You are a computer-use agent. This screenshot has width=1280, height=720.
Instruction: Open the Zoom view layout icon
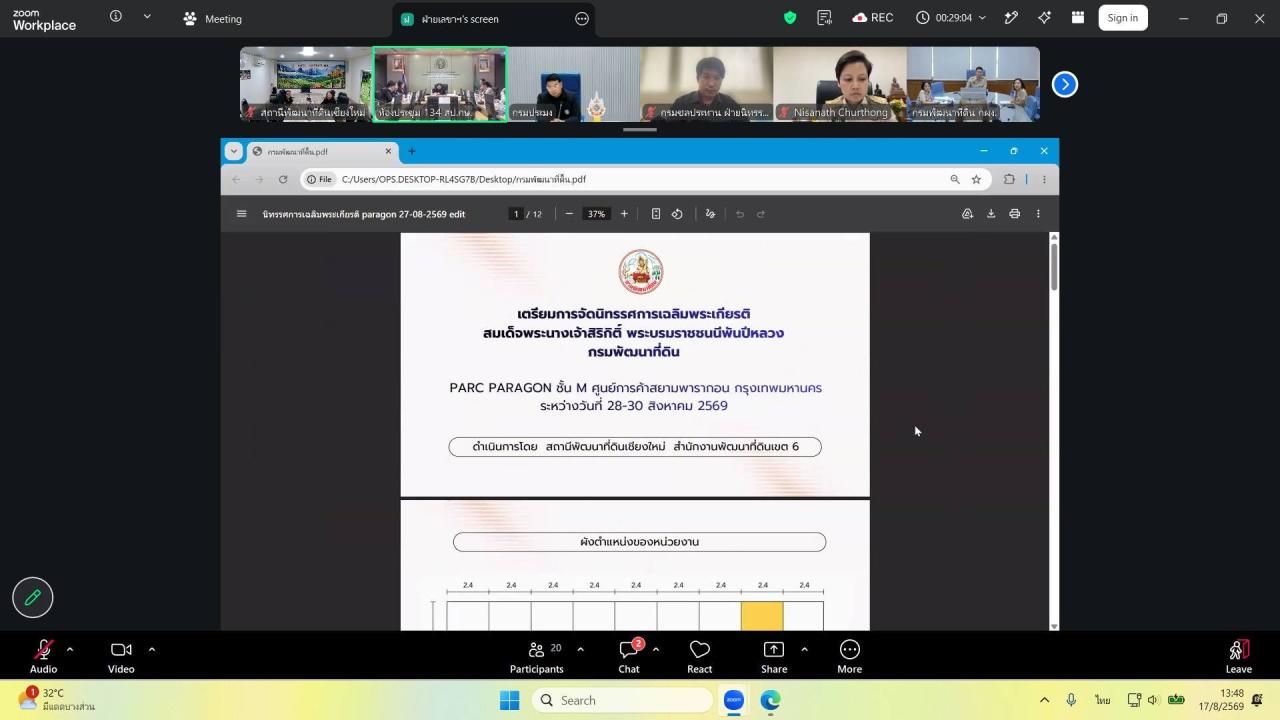click(x=1077, y=18)
